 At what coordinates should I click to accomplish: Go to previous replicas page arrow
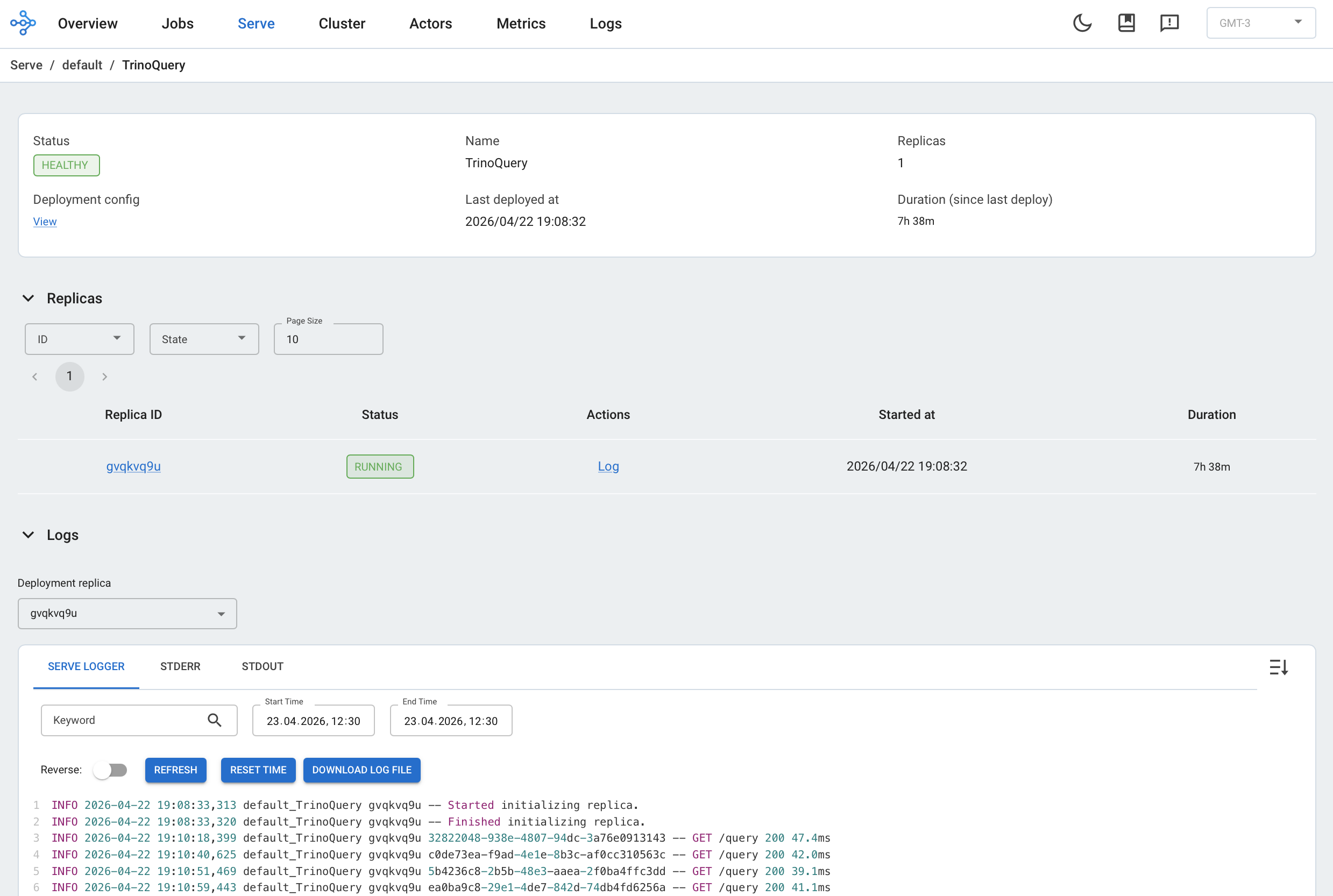point(35,376)
